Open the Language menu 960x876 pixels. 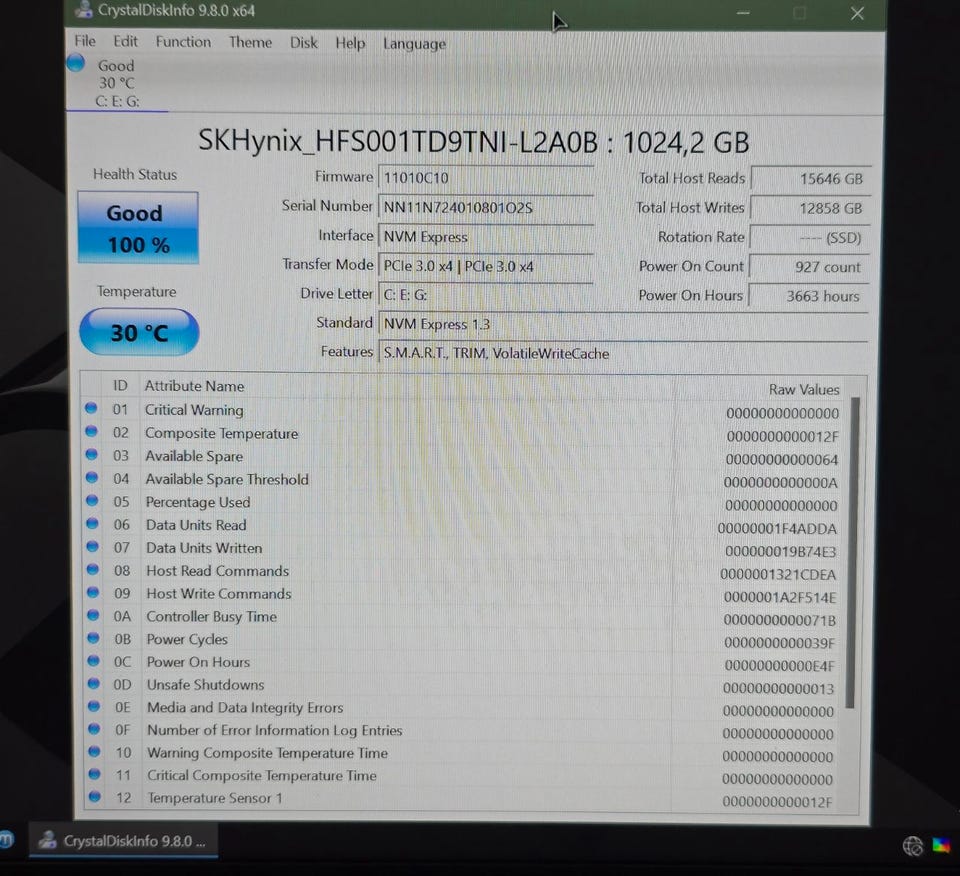[x=414, y=44]
